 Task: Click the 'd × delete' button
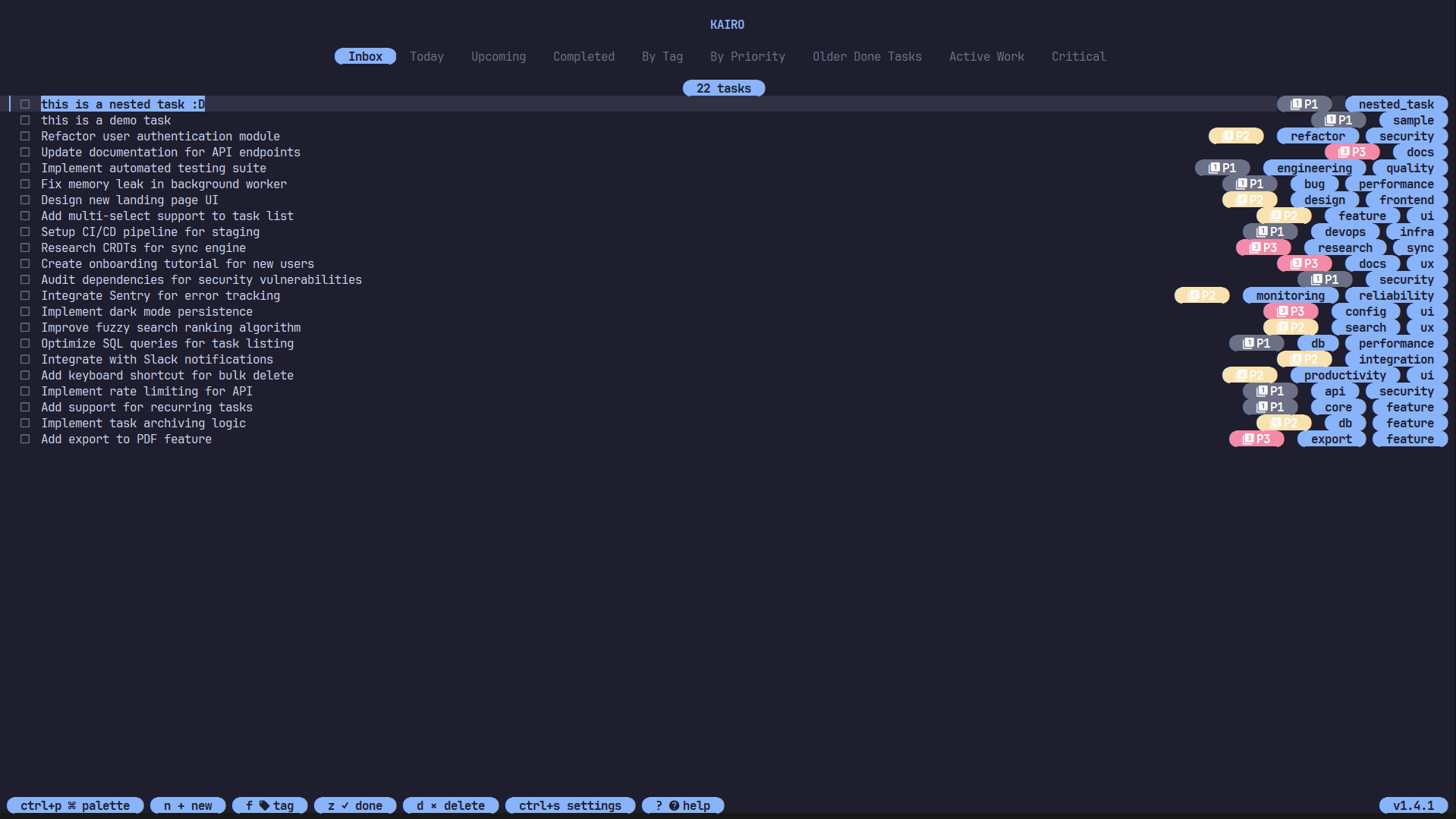pos(451,805)
